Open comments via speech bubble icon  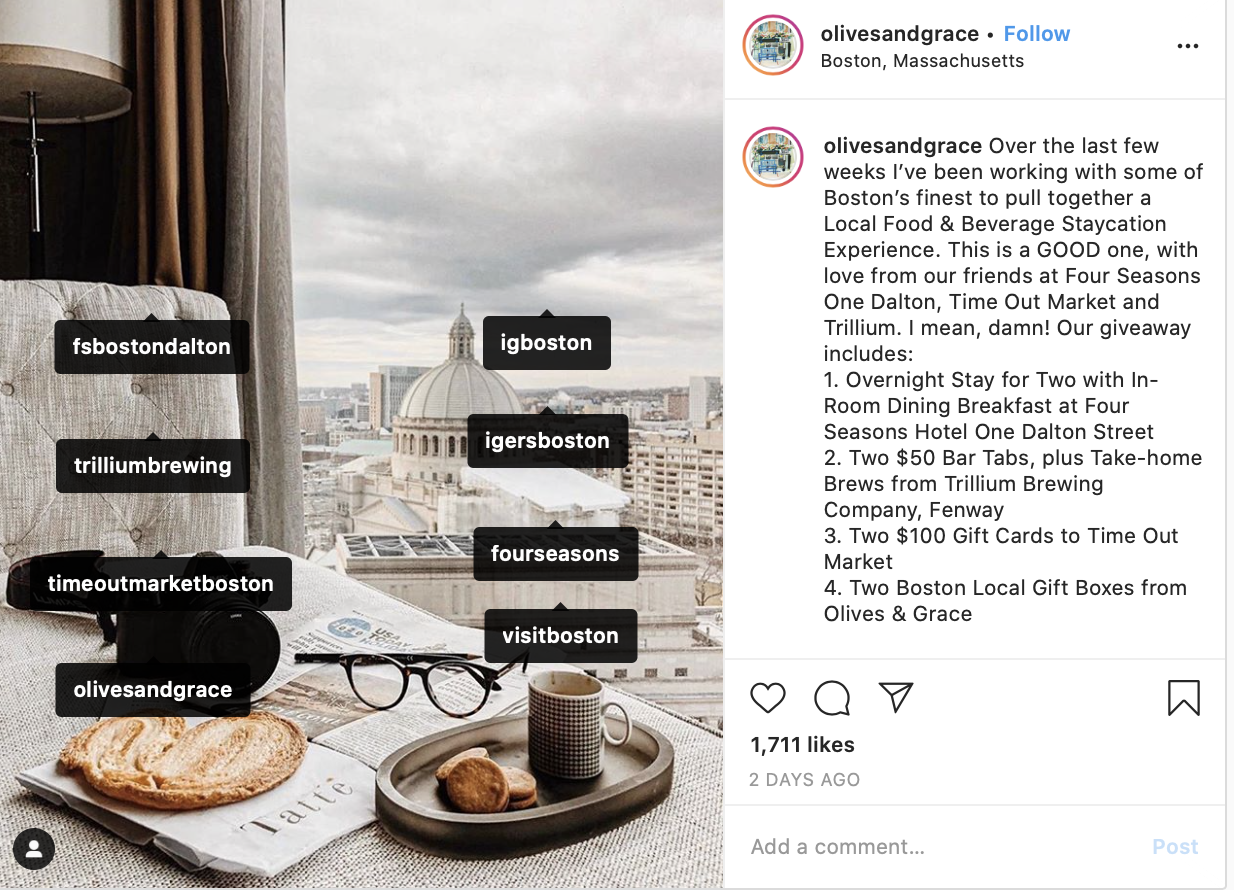[832, 697]
